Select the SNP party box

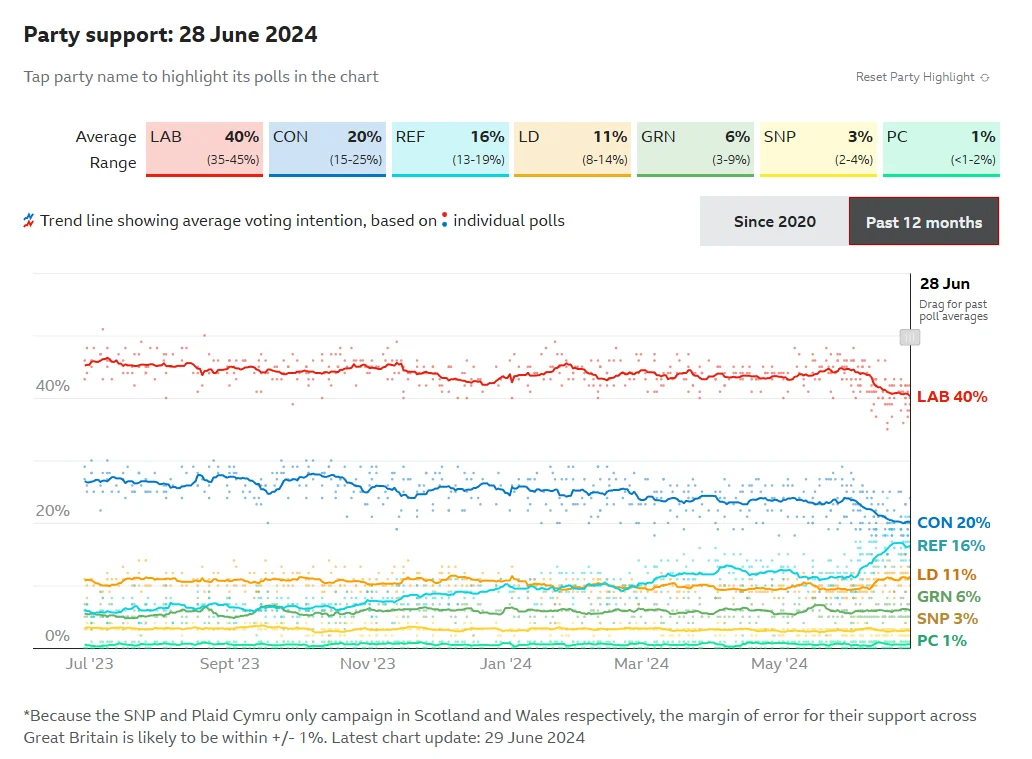coord(818,149)
